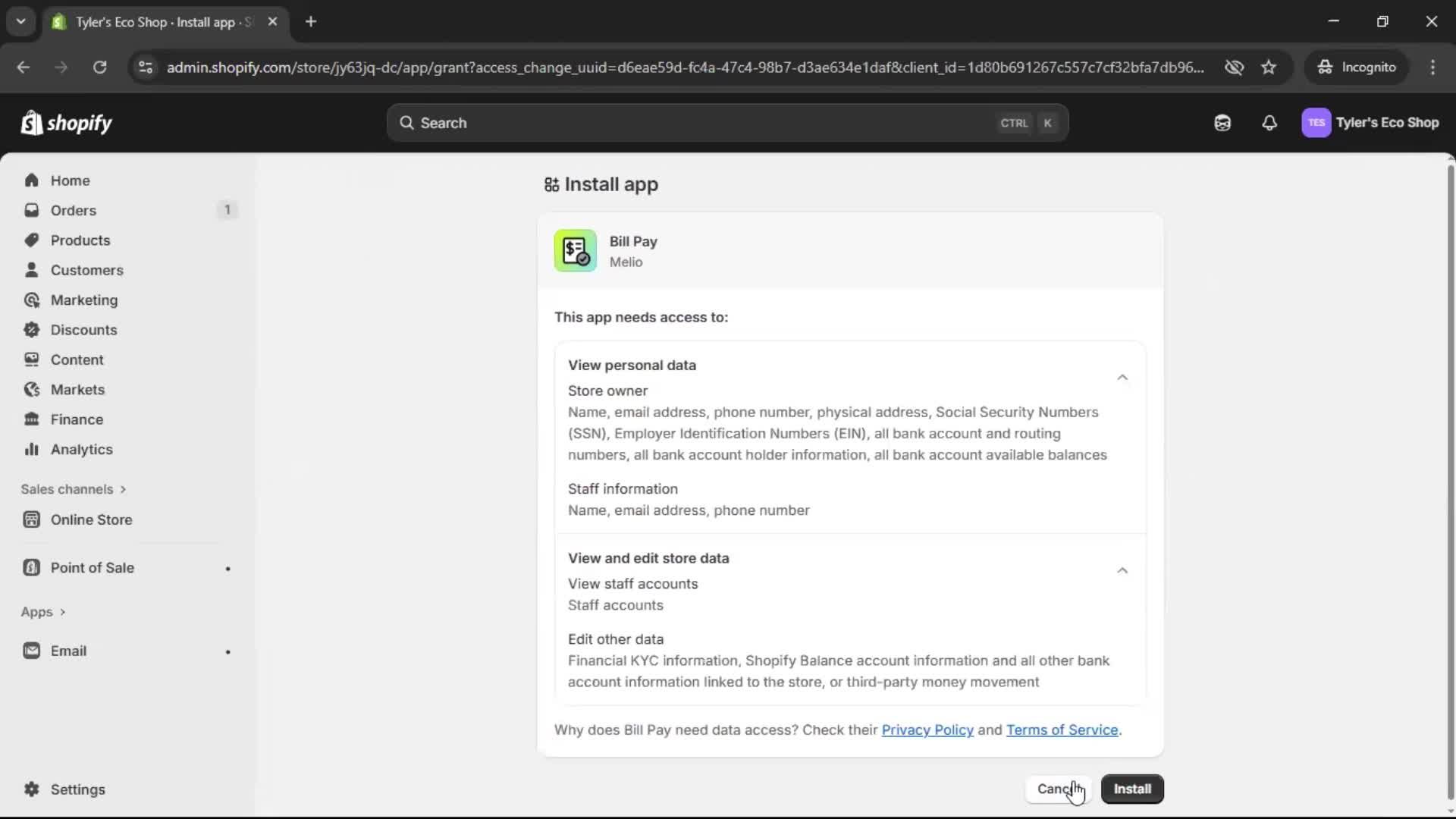Expand the Sales channels list
The width and height of the screenshot is (1456, 819).
[74, 489]
